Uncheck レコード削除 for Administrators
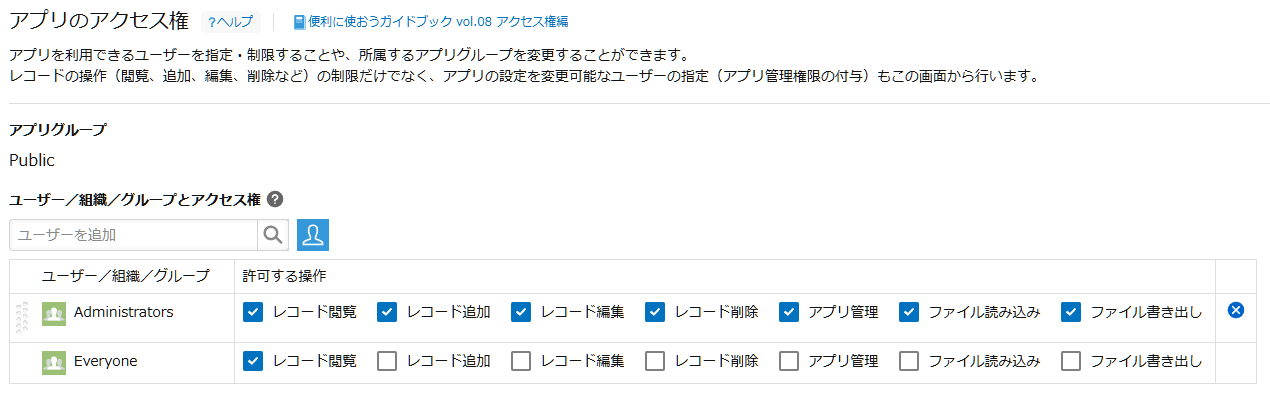The image size is (1270, 411). click(x=655, y=312)
